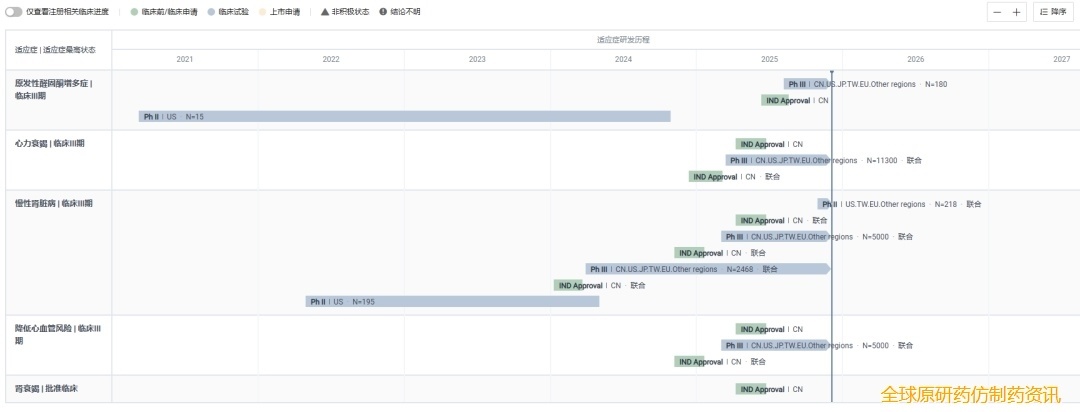Open the 慢性肾脏病 临床III期 indication row
Screen dimensions: 1080x412
tap(54, 204)
